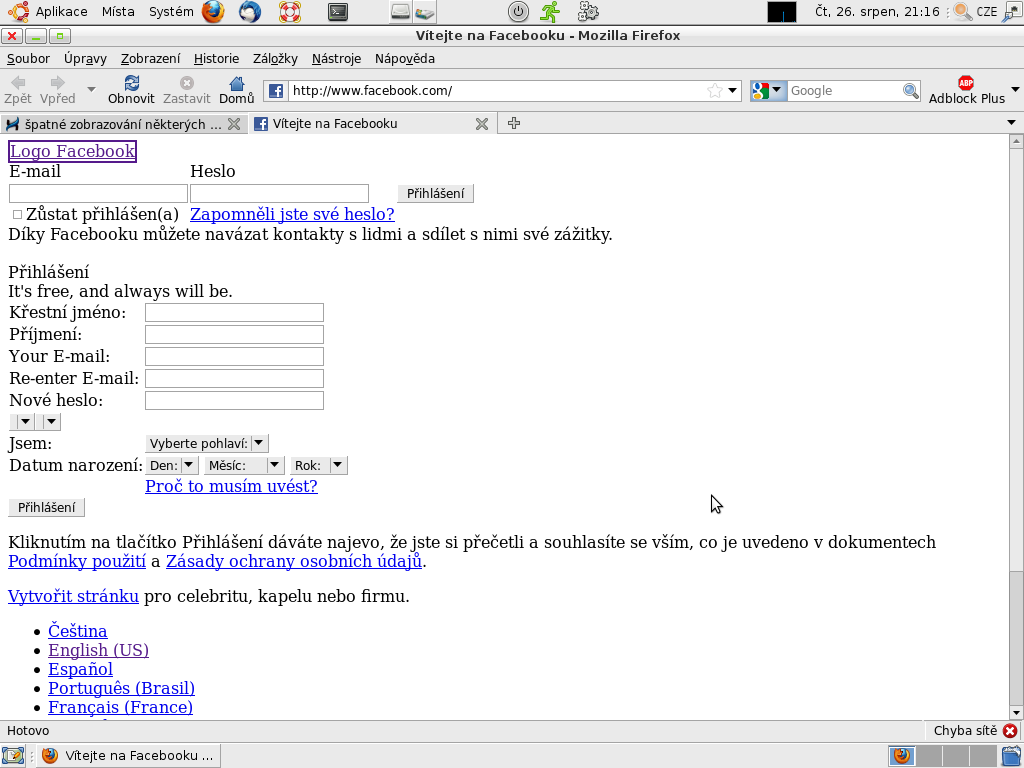Click the Proč to musím uvést? link
The image size is (1024, 768).
click(231, 486)
